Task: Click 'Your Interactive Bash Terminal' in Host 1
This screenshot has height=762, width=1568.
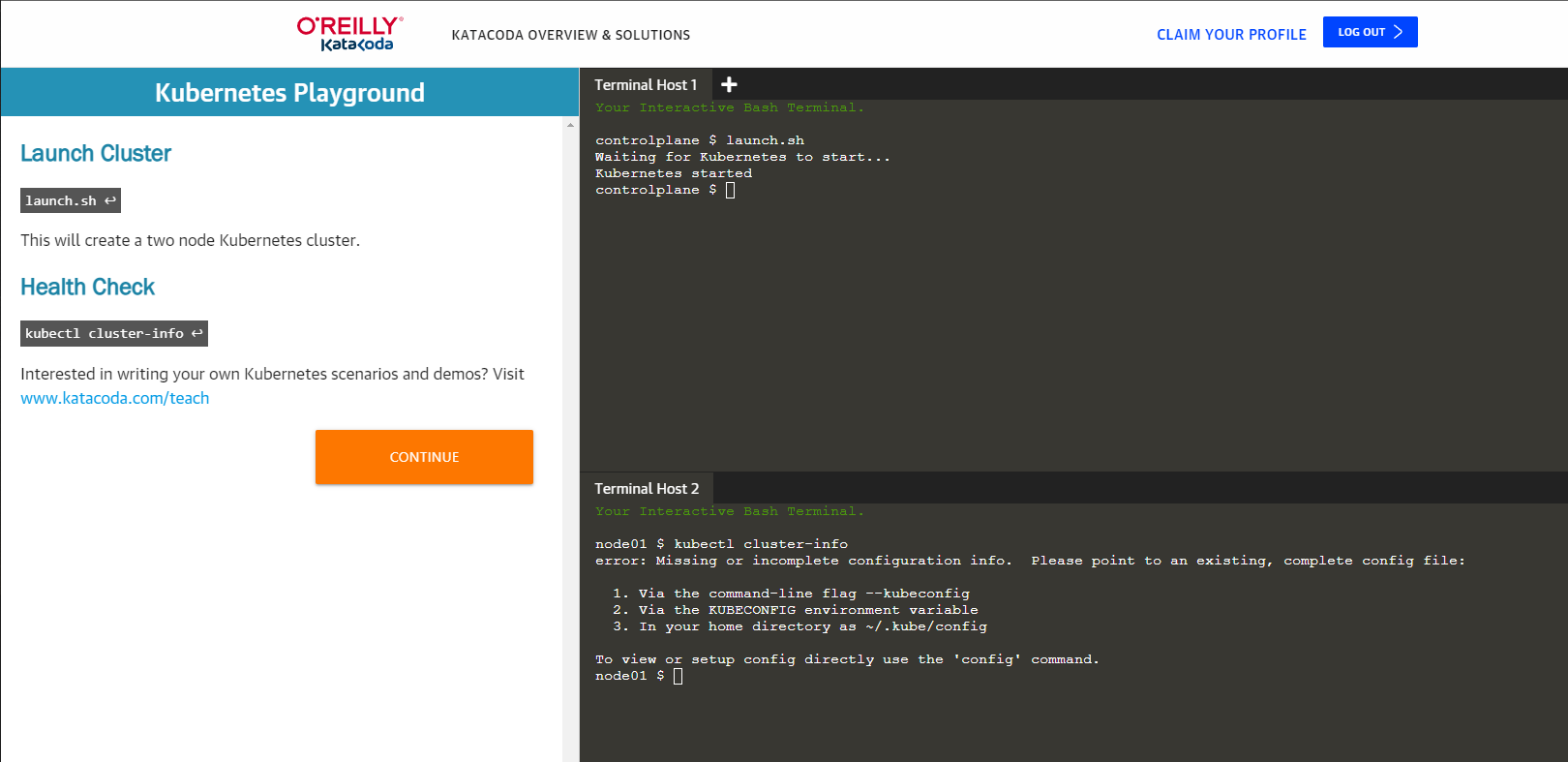Action: click(730, 107)
